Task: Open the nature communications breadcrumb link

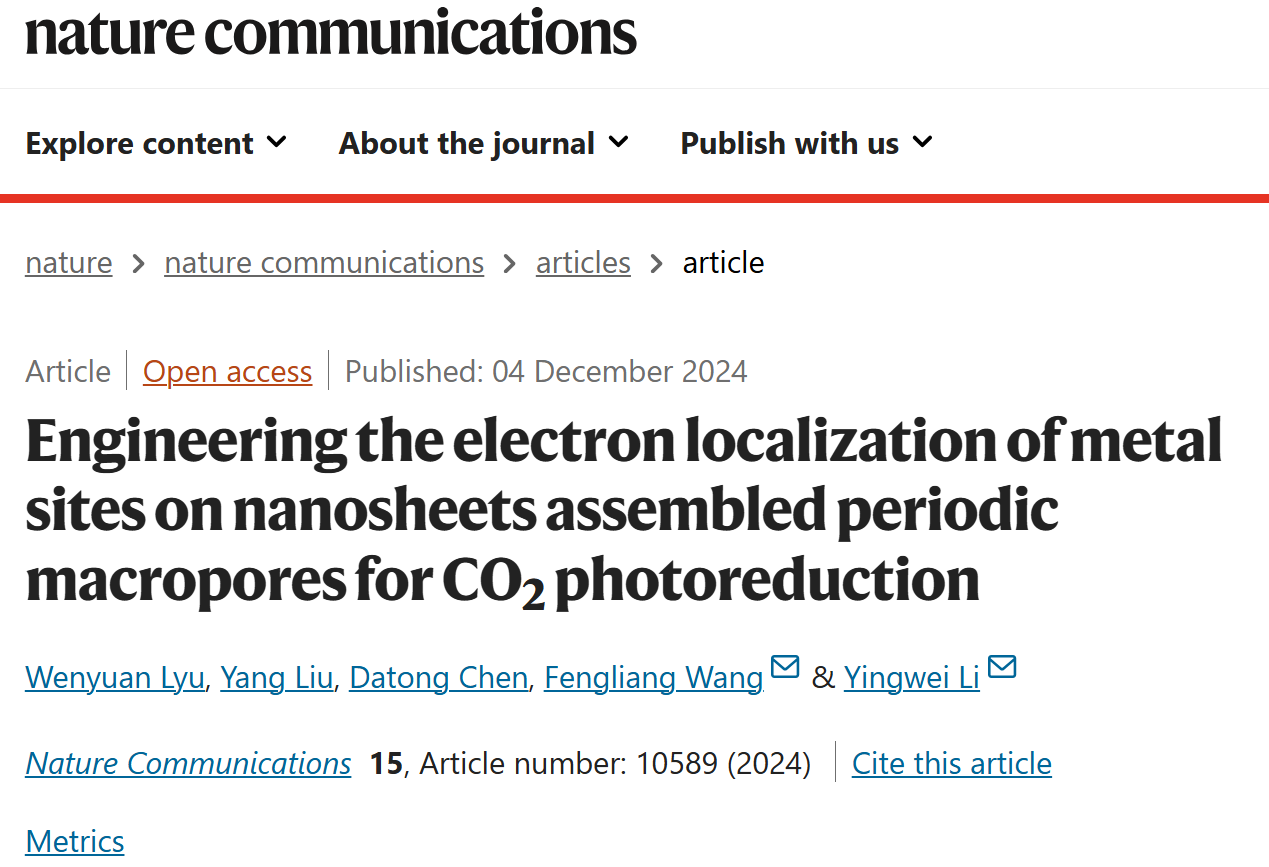Action: [x=324, y=263]
